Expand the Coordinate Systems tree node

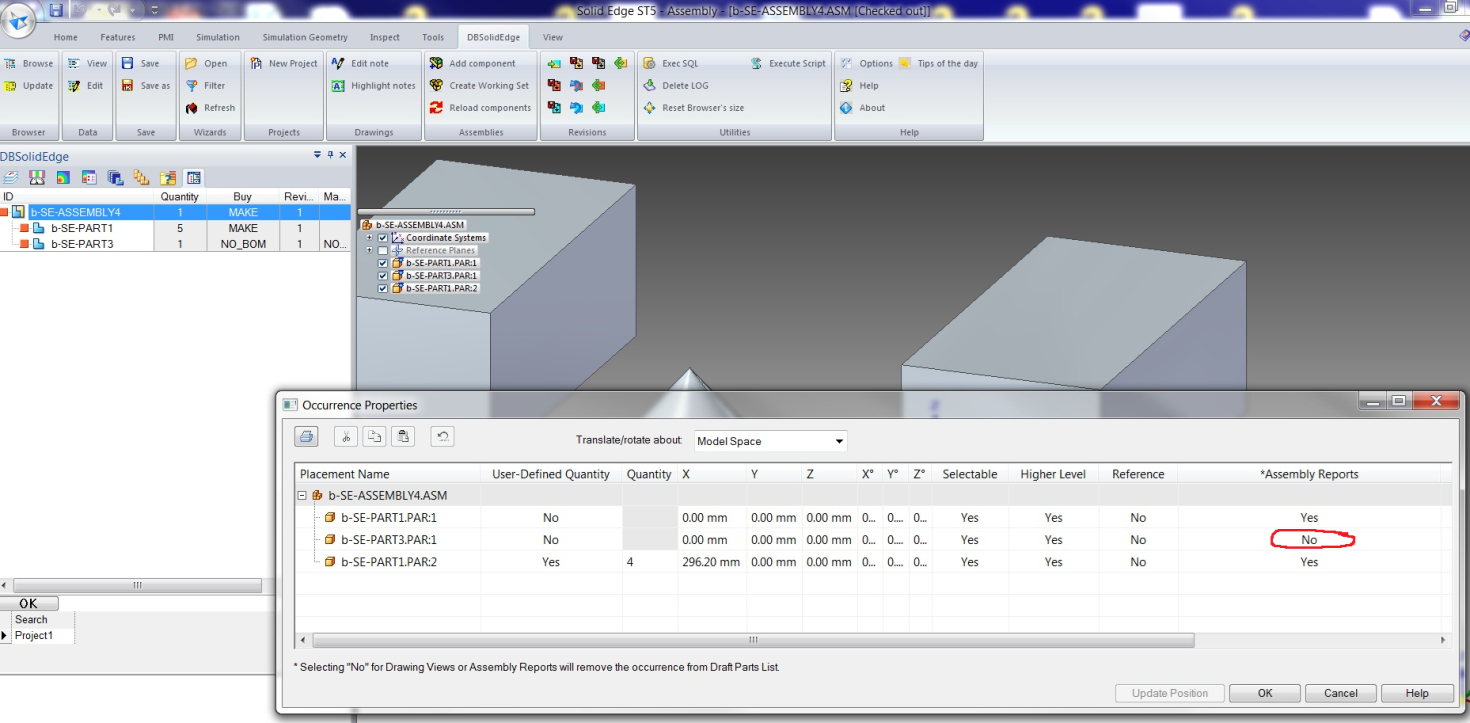pyautogui.click(x=370, y=238)
